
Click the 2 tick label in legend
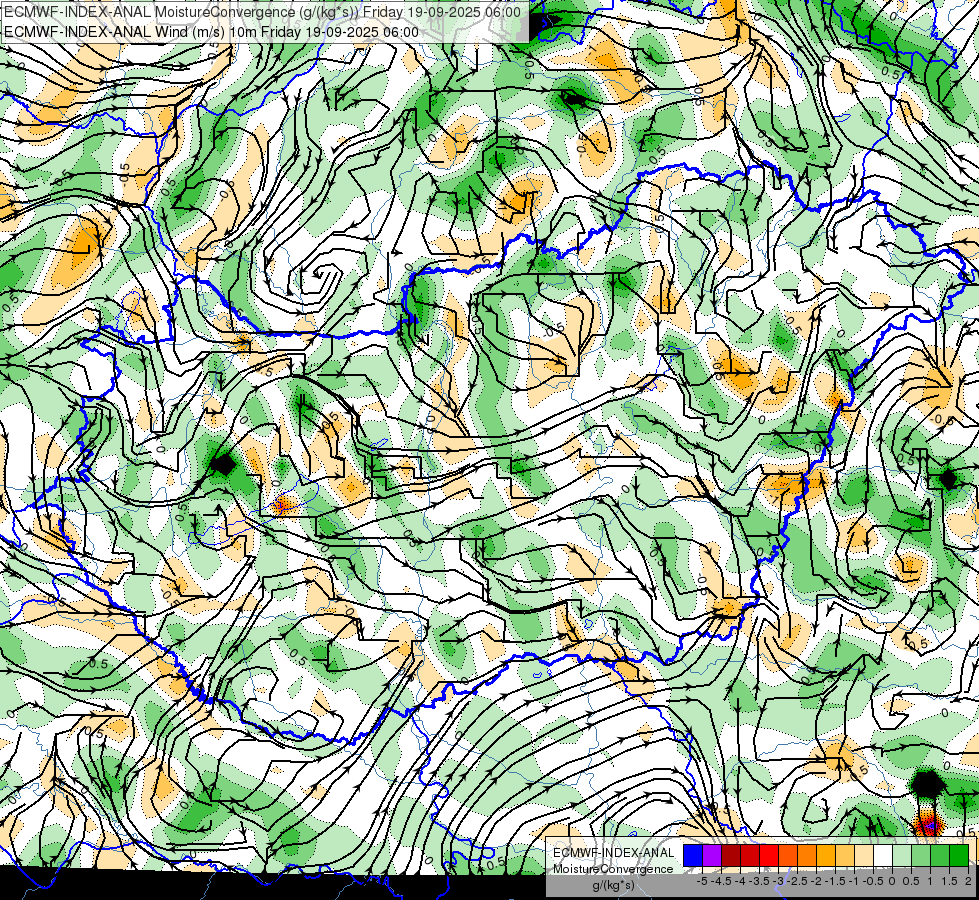(x=968, y=881)
